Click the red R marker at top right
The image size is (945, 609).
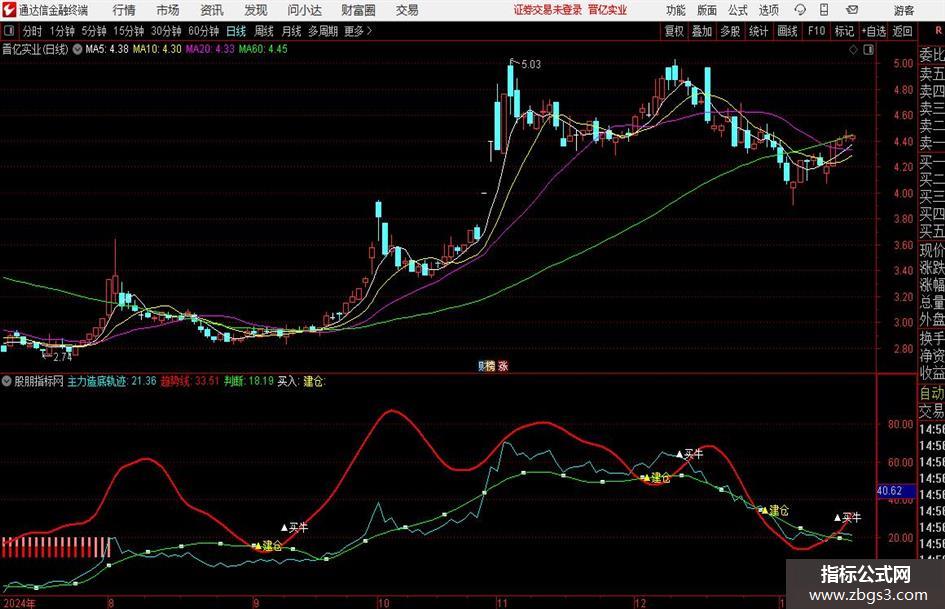[x=938, y=30]
